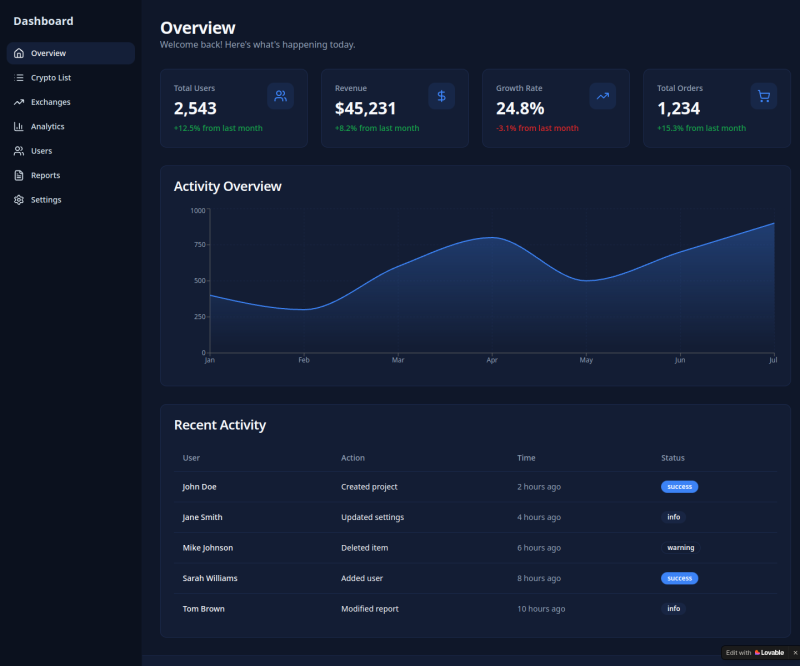800x666 pixels.
Task: Click the Recent Activity heading
Action: (x=220, y=425)
